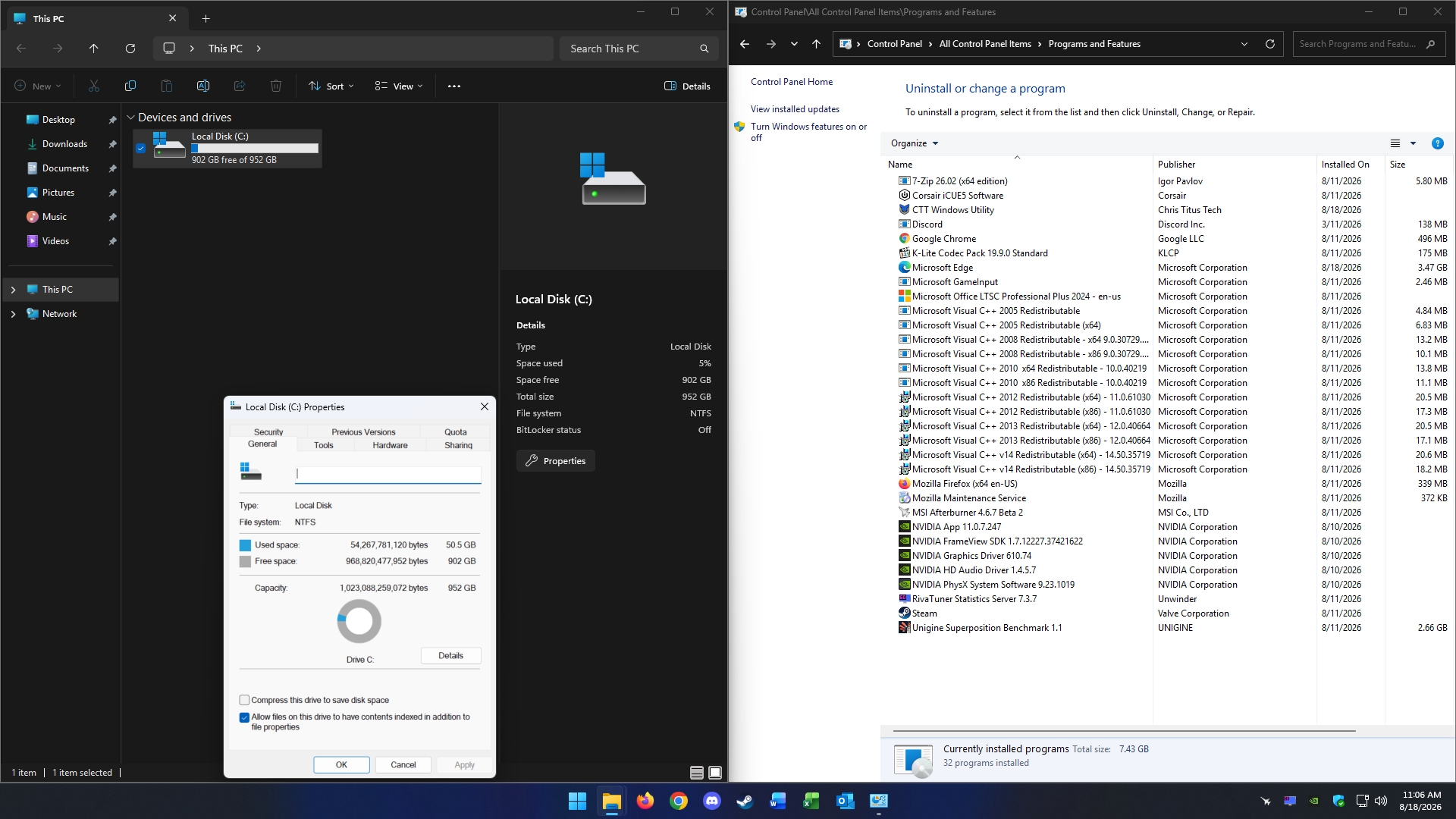
Task: Enable Compress this drive to save disk space
Action: [244, 700]
